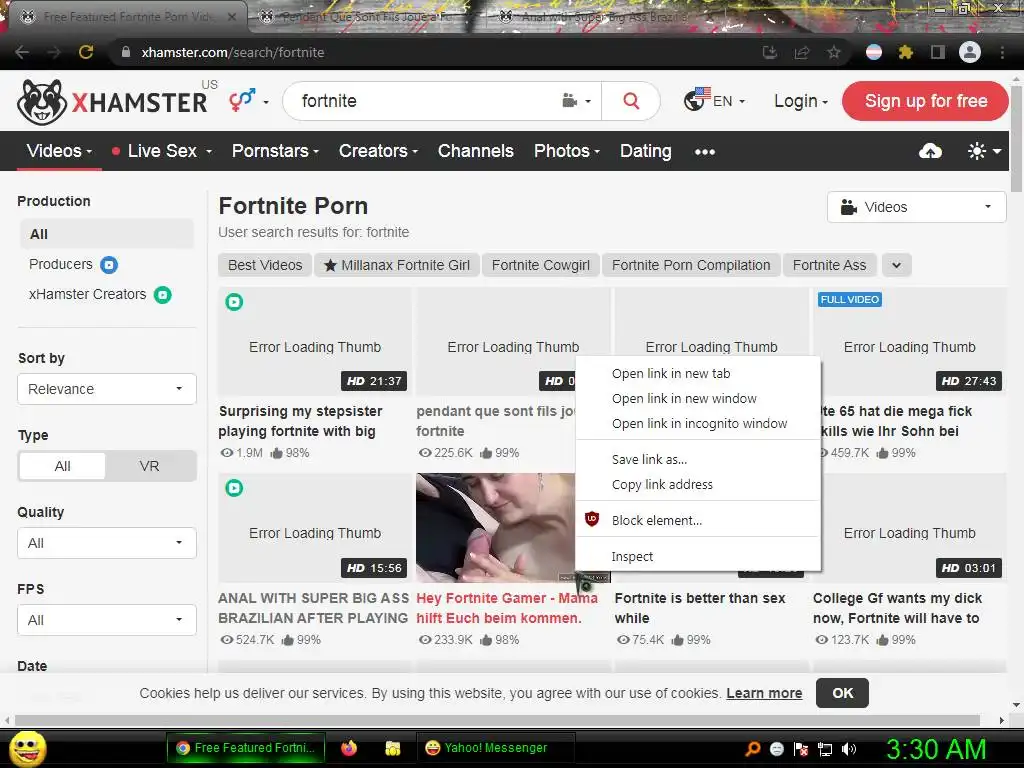Open the Login dropdown
Screen dimensions: 1024x768
coord(801,101)
